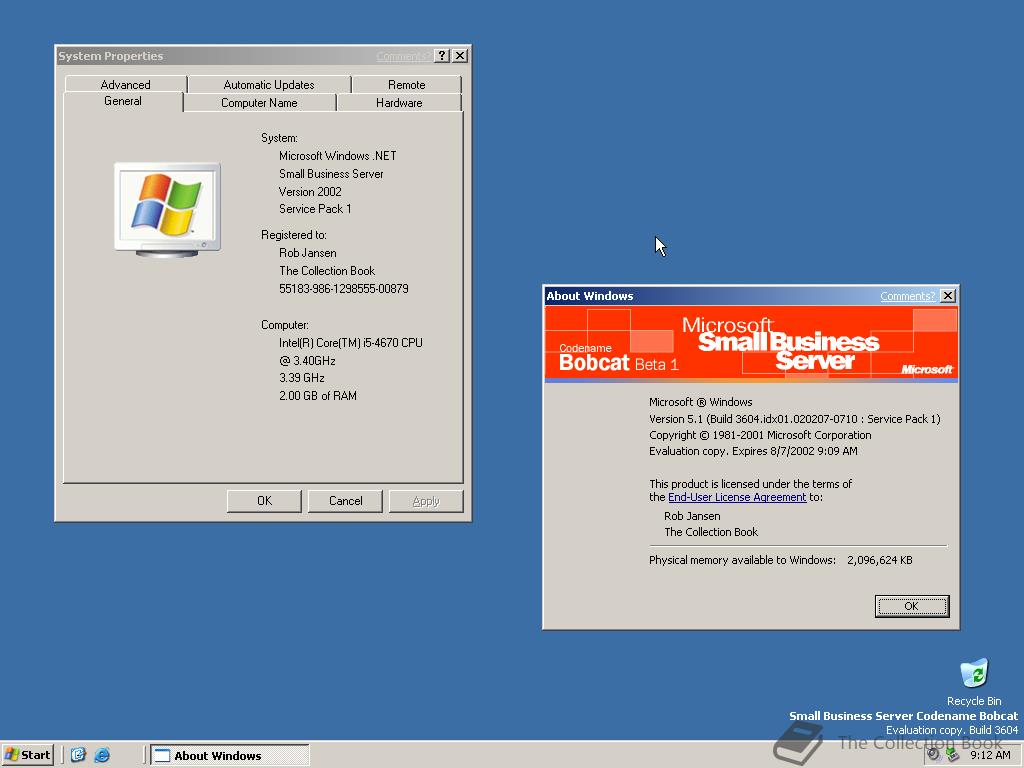Launch Internet Explorer from quick launch
The width and height of the screenshot is (1024, 768).
(x=102, y=755)
